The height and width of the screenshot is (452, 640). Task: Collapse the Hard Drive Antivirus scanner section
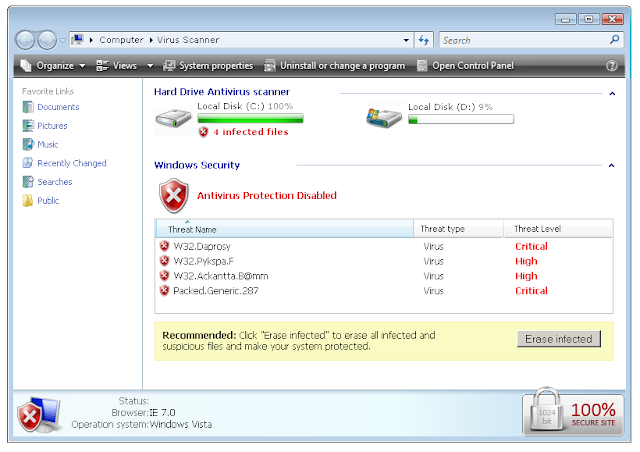(612, 94)
